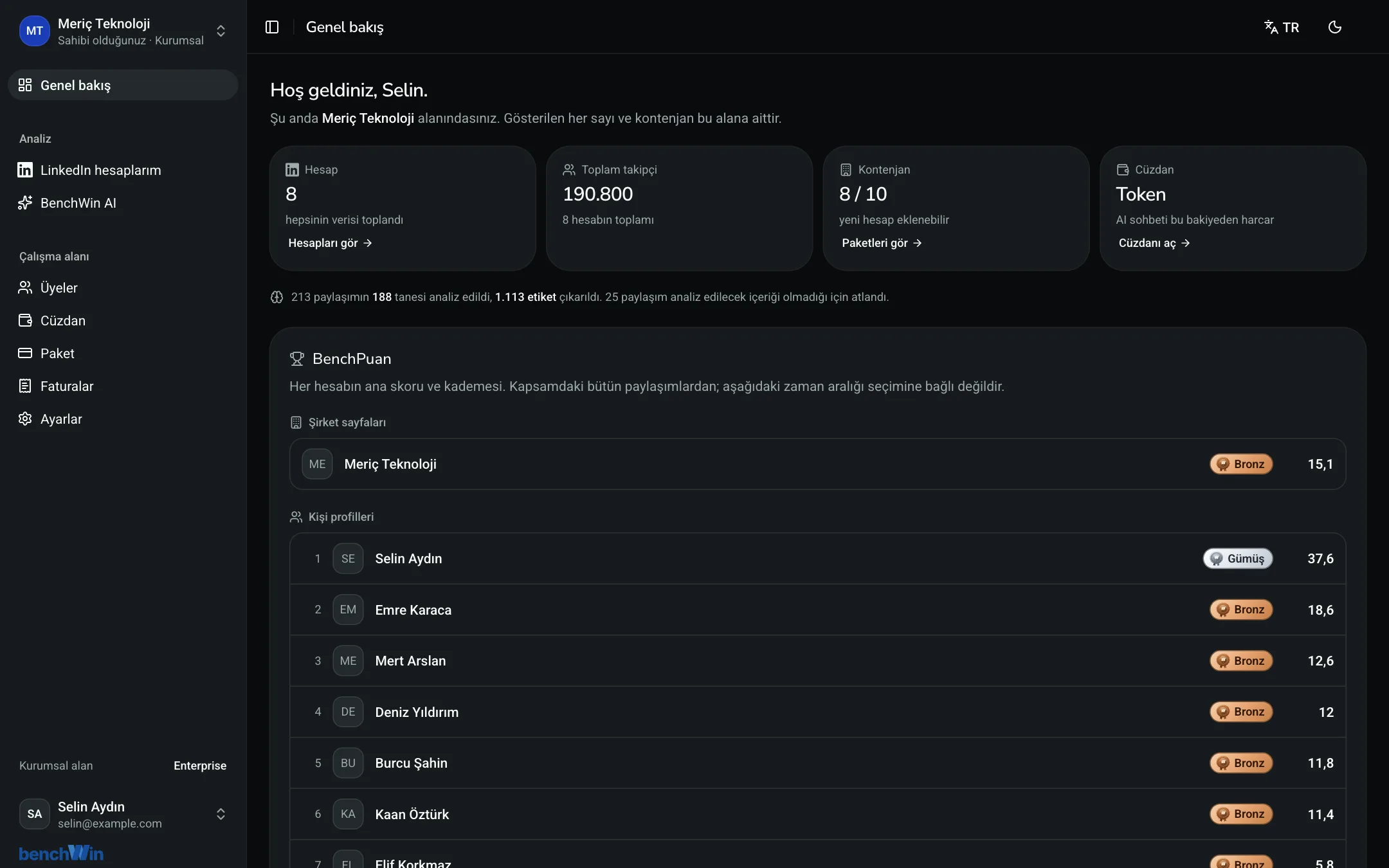Click Hesapları gör link

[x=330, y=243]
